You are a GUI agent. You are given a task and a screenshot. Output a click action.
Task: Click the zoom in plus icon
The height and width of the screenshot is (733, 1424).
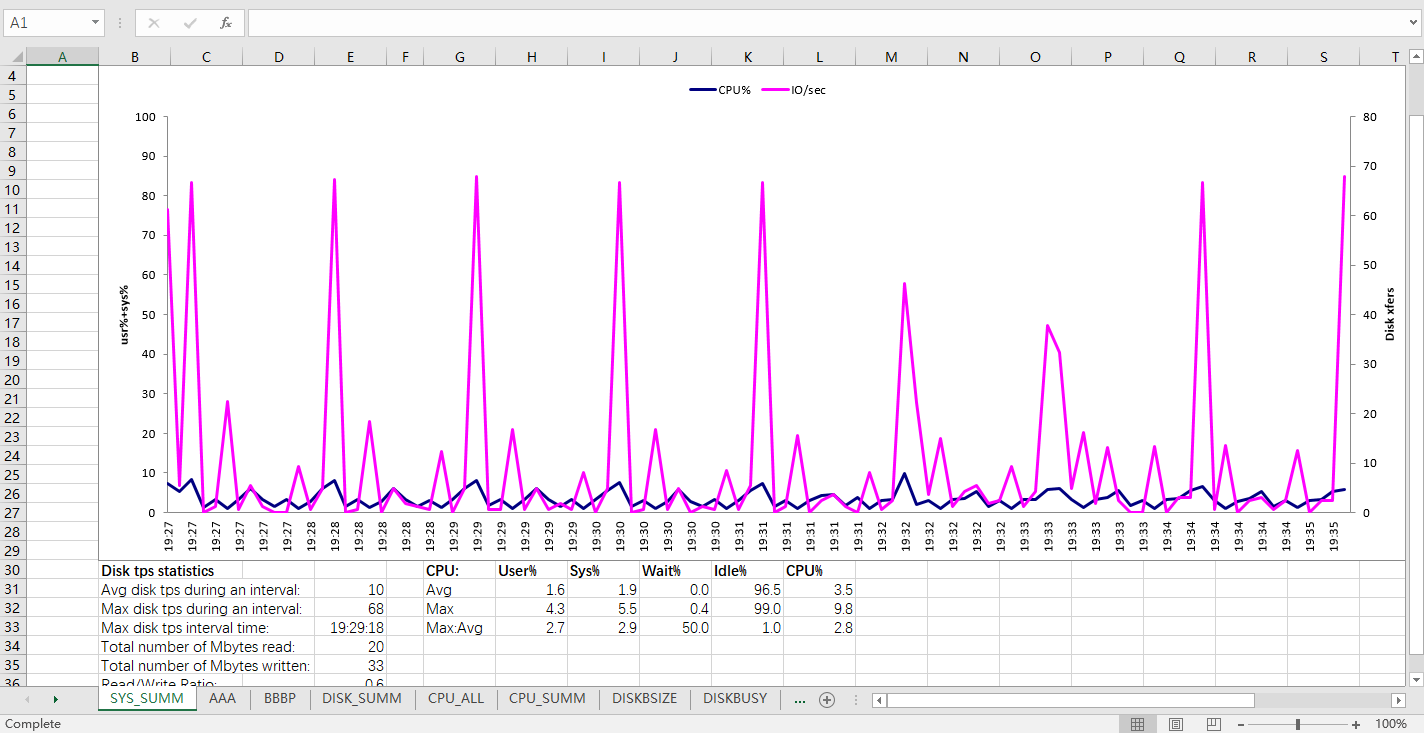(x=1356, y=724)
